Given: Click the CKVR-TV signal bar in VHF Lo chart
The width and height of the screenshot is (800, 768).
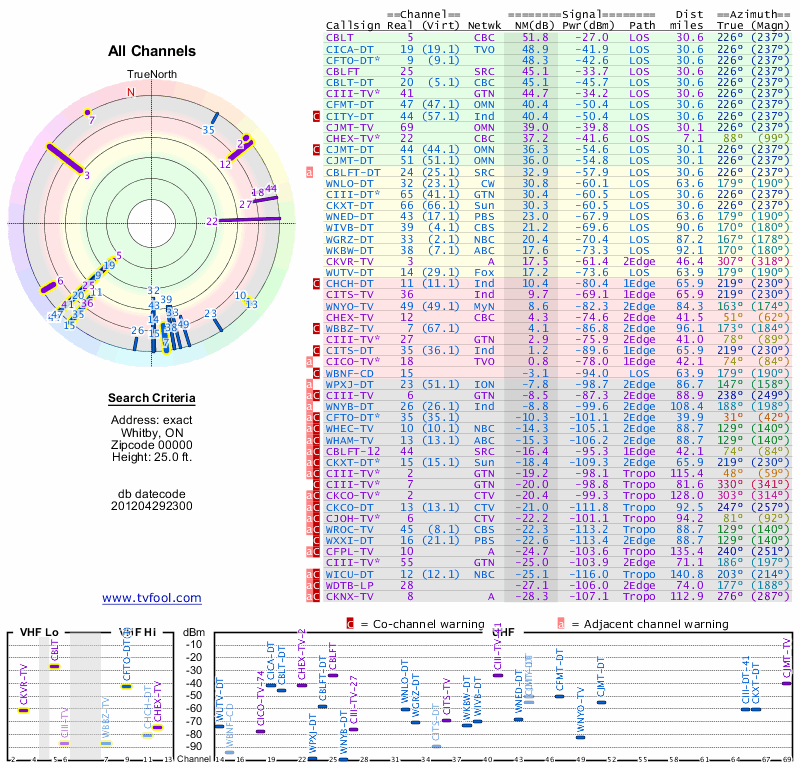Looking at the screenshot, I should pos(24,710).
